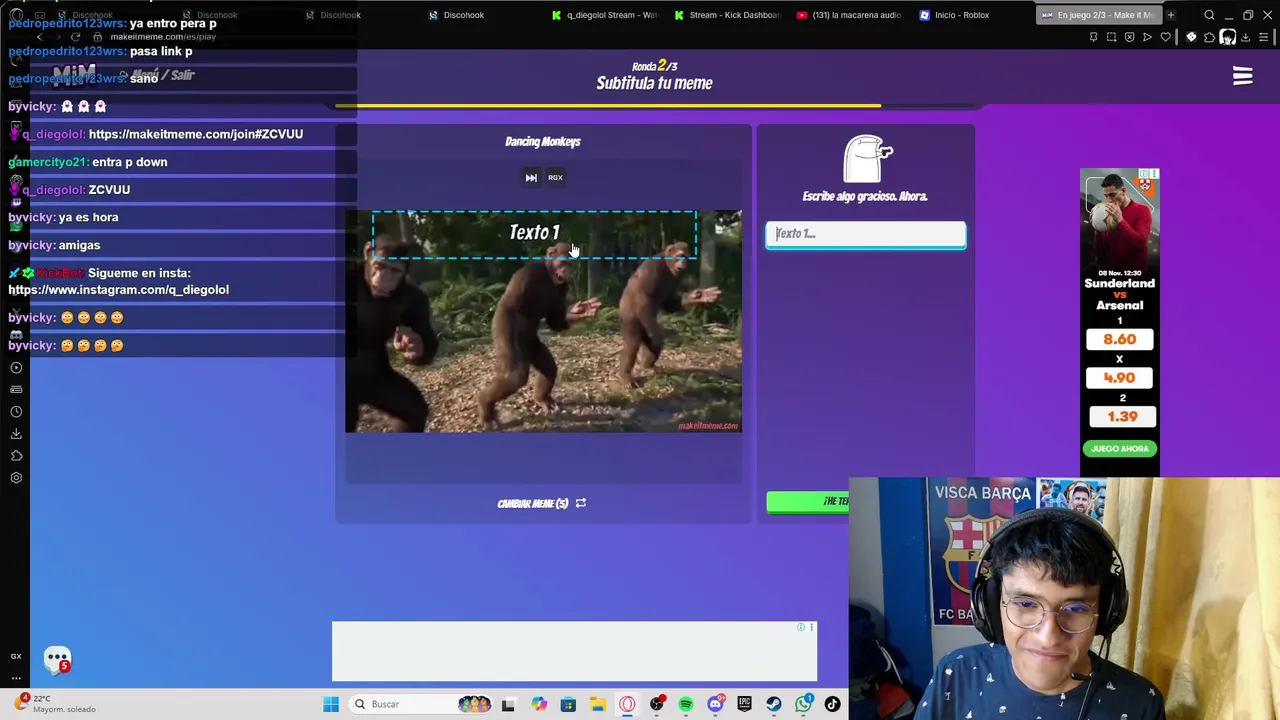The width and height of the screenshot is (1280, 720).
Task: Open Task View on the taskbar
Action: pyautogui.click(x=508, y=704)
